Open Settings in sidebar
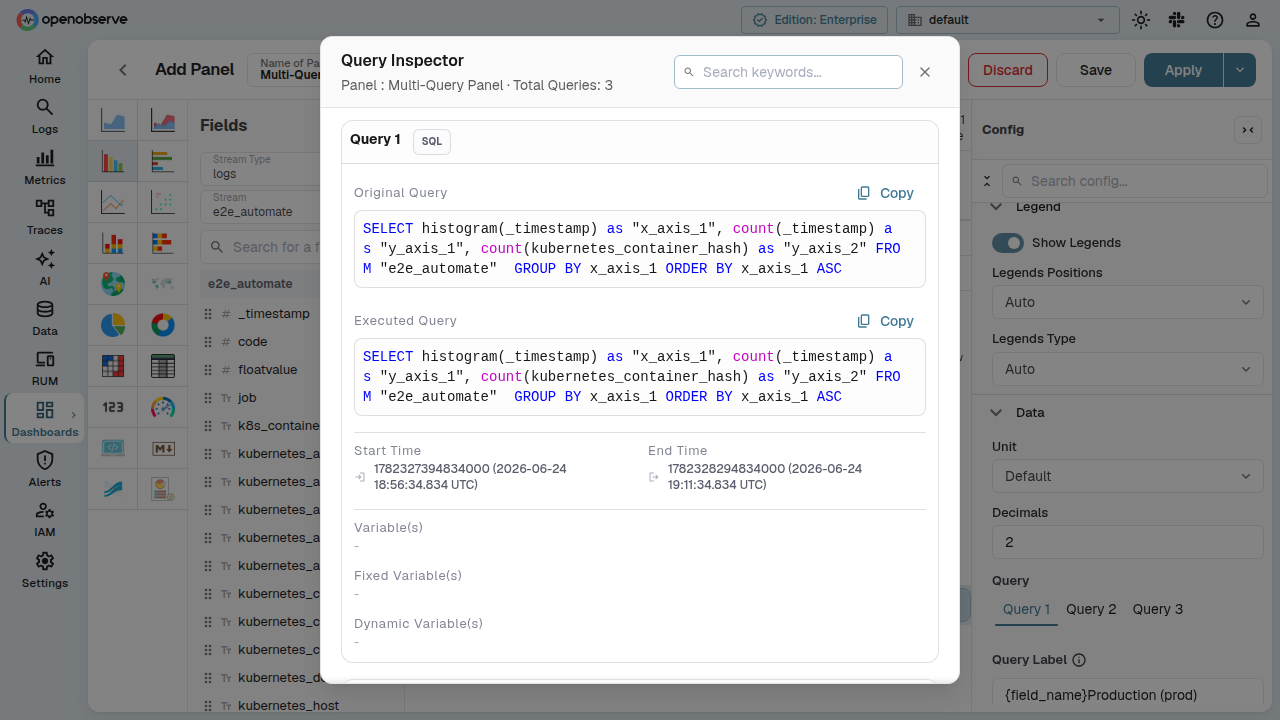 tap(45, 570)
